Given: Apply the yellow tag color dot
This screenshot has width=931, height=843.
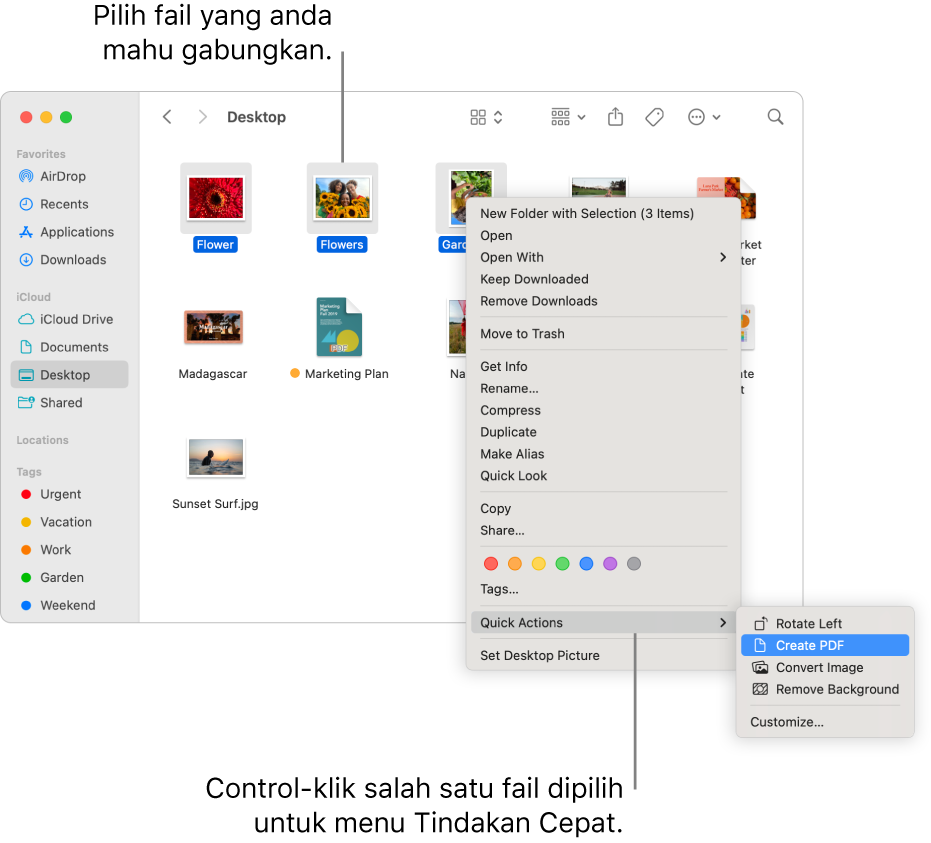Looking at the screenshot, I should click(539, 563).
